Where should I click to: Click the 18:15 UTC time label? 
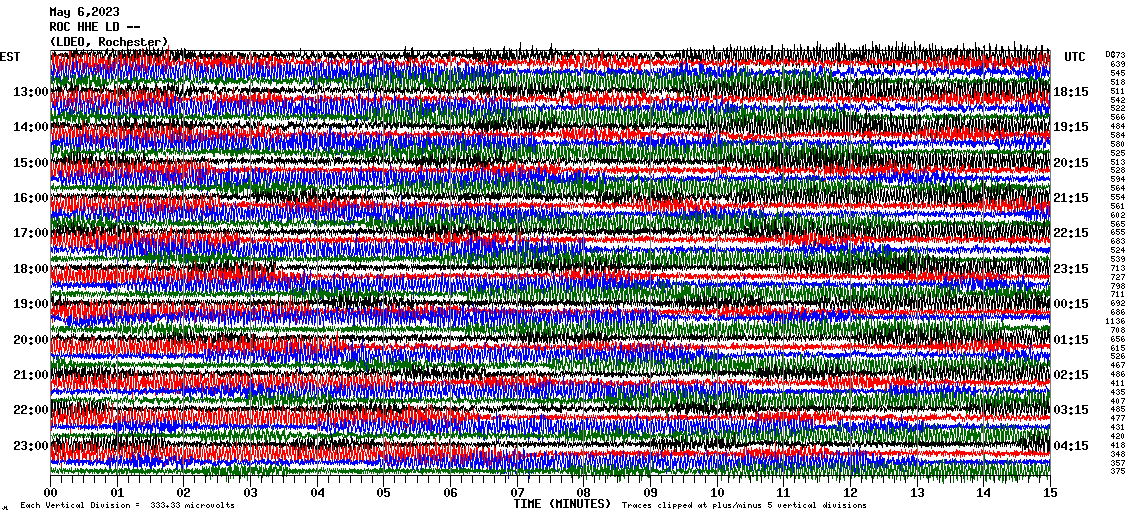[1071, 92]
